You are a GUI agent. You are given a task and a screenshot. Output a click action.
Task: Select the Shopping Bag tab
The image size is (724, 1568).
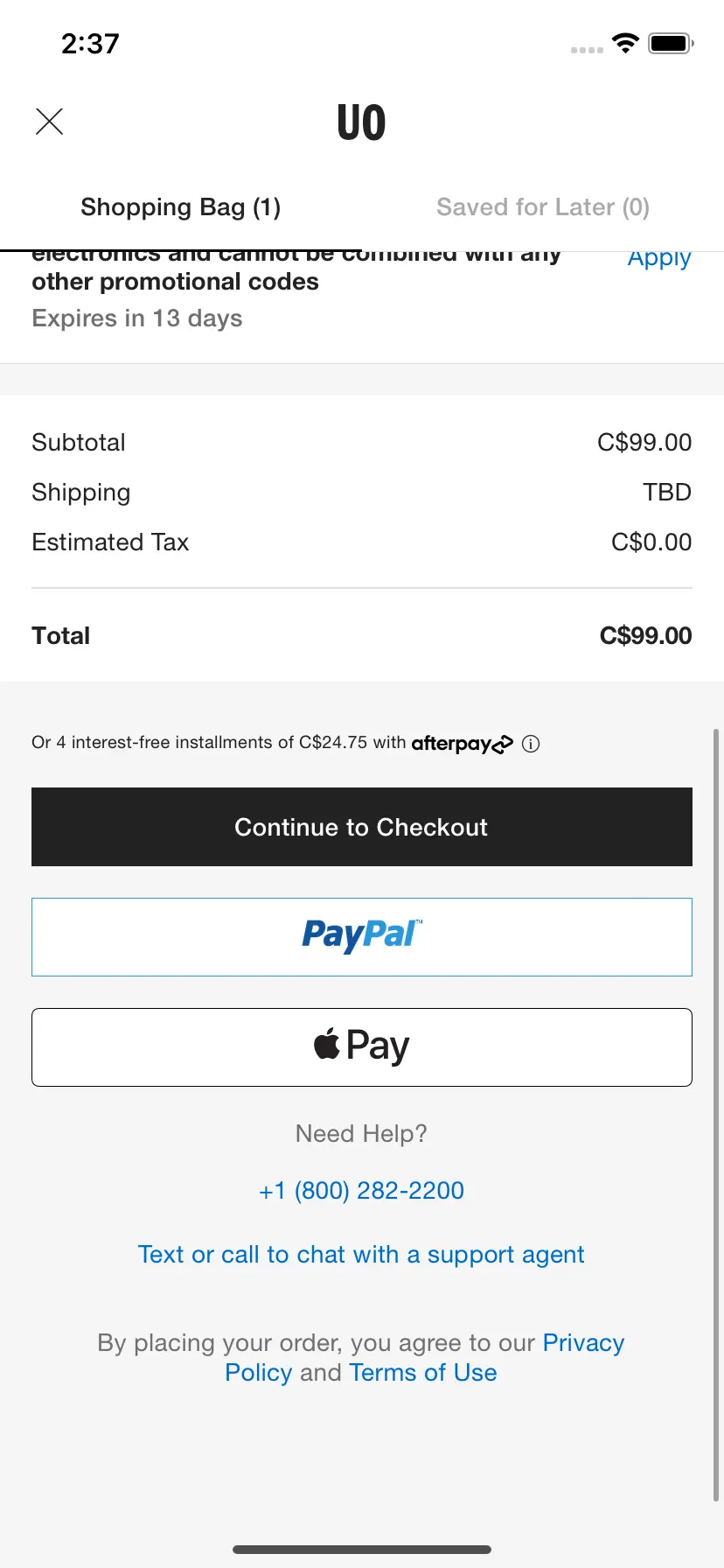tap(181, 207)
